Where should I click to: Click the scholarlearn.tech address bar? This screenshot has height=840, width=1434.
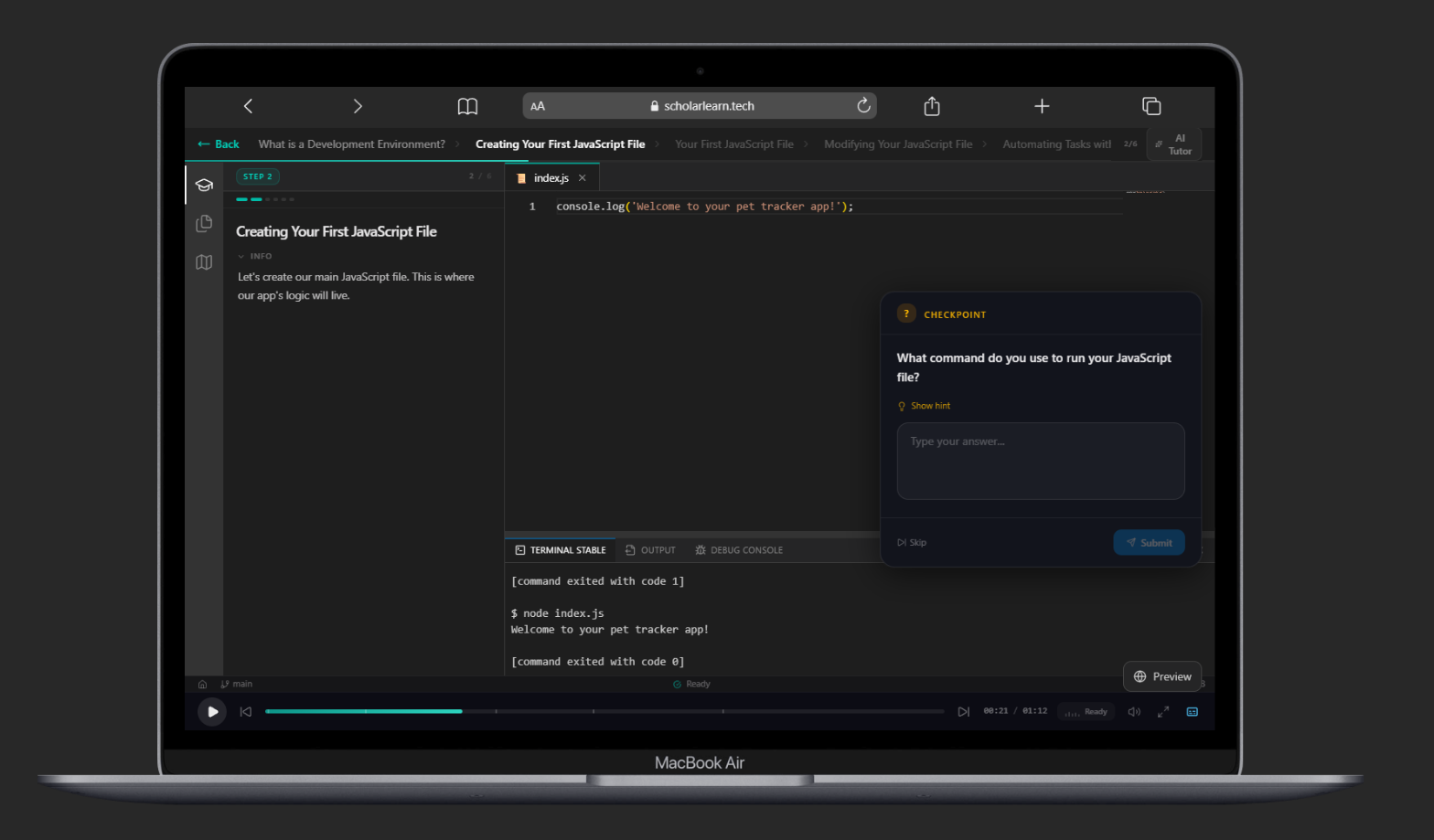(700, 106)
